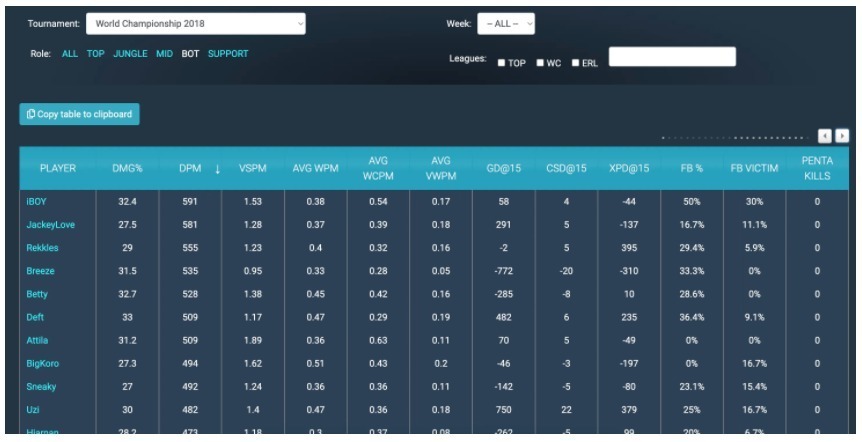Click Breeze's GD@15 value -772
This screenshot has width=862, height=442.
tap(504, 271)
